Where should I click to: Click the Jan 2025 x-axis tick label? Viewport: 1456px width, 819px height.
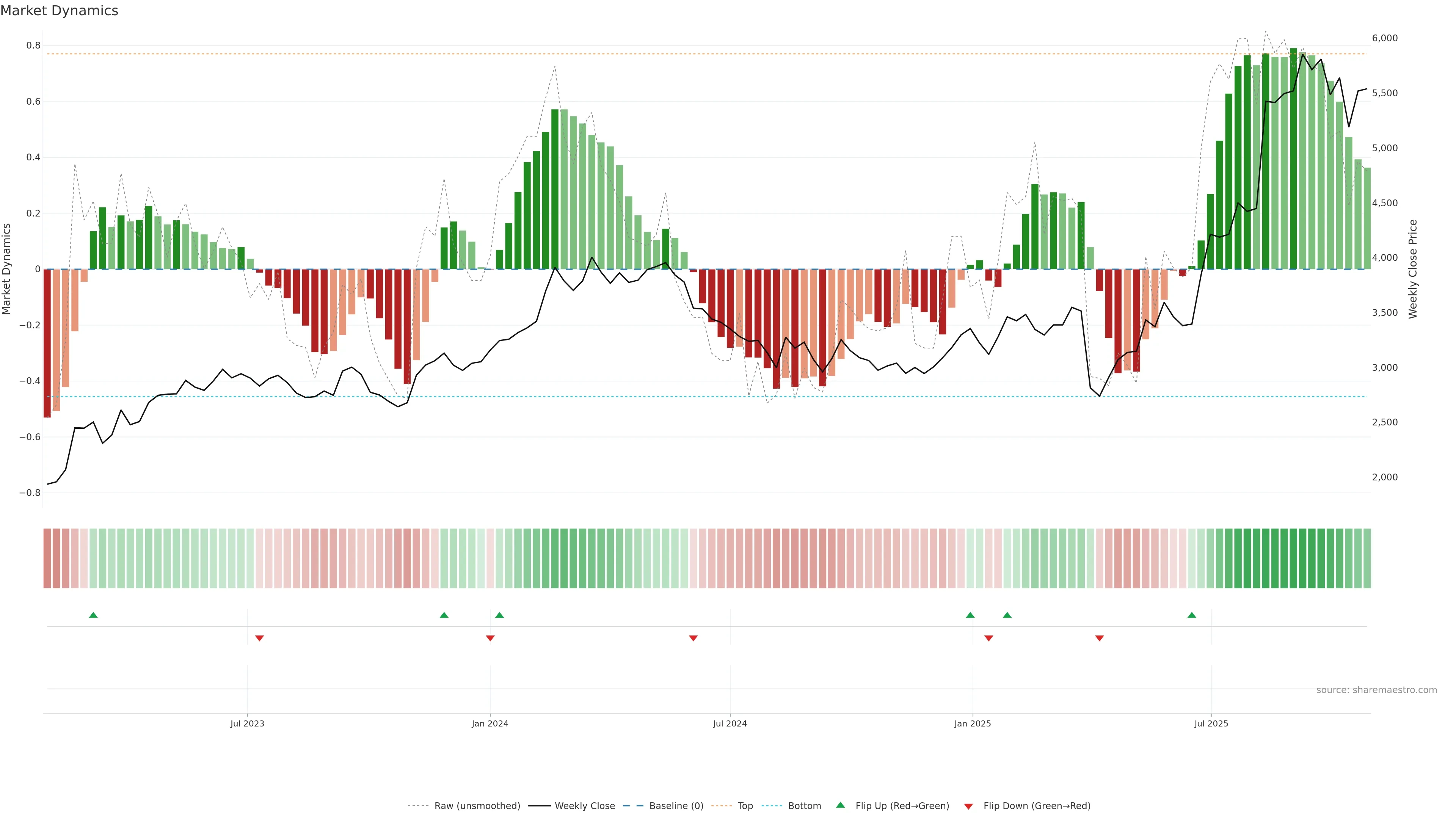click(x=972, y=723)
